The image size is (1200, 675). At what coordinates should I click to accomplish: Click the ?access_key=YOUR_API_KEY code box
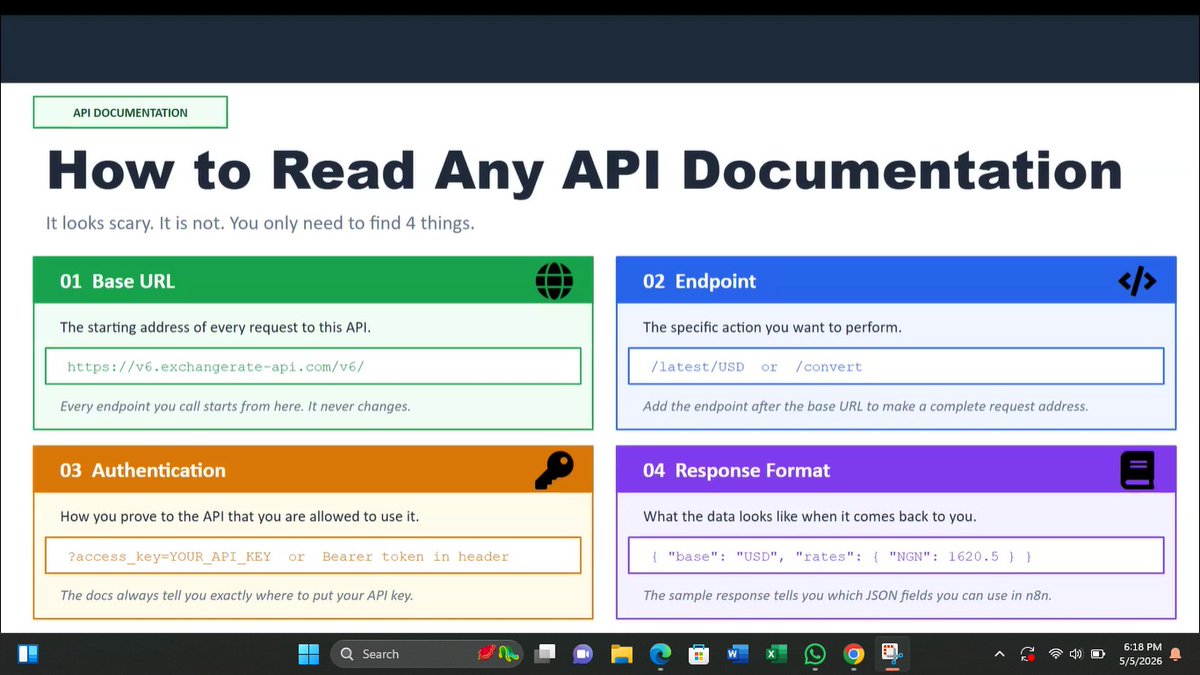point(313,556)
